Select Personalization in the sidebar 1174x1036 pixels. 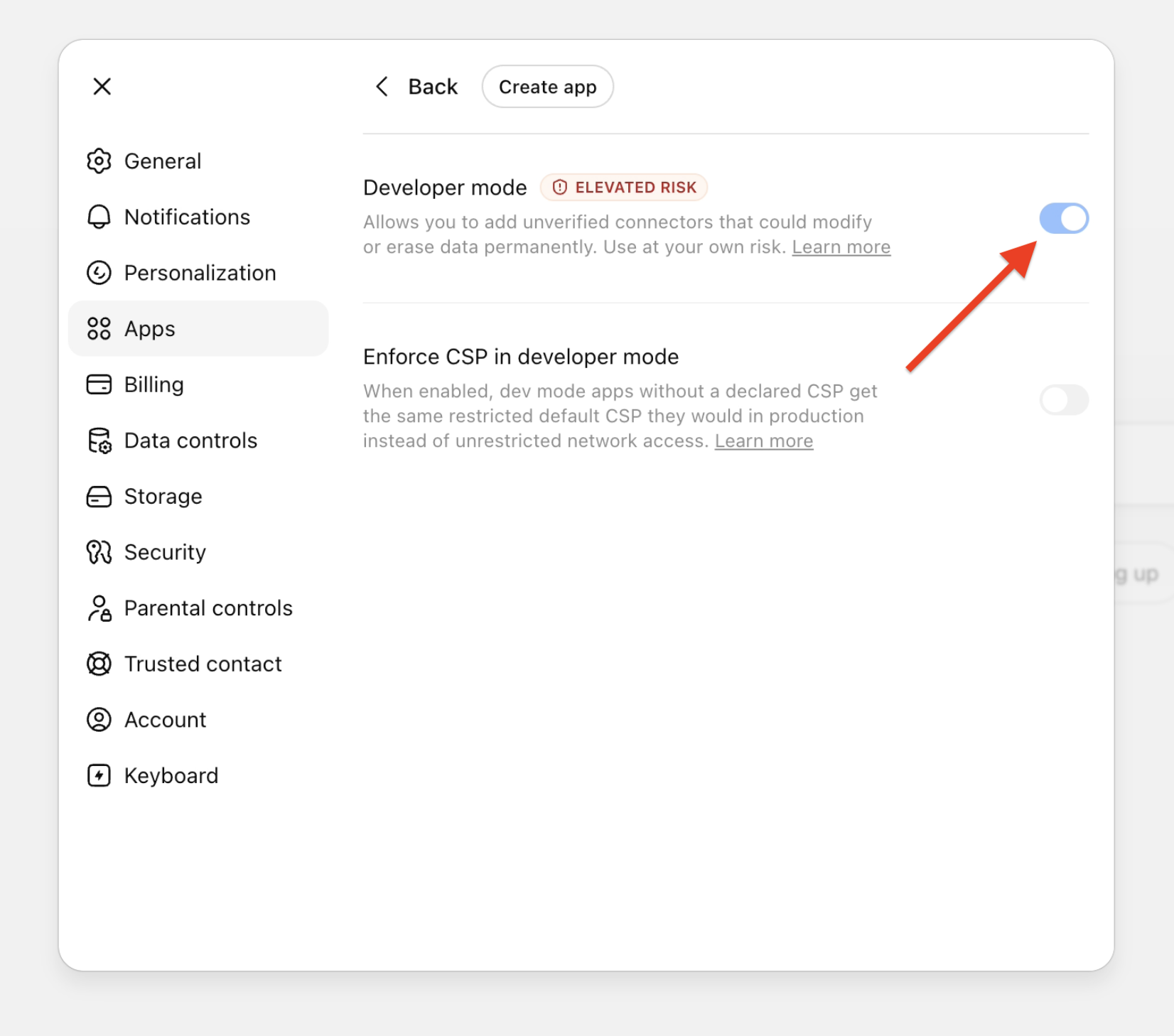click(x=198, y=273)
